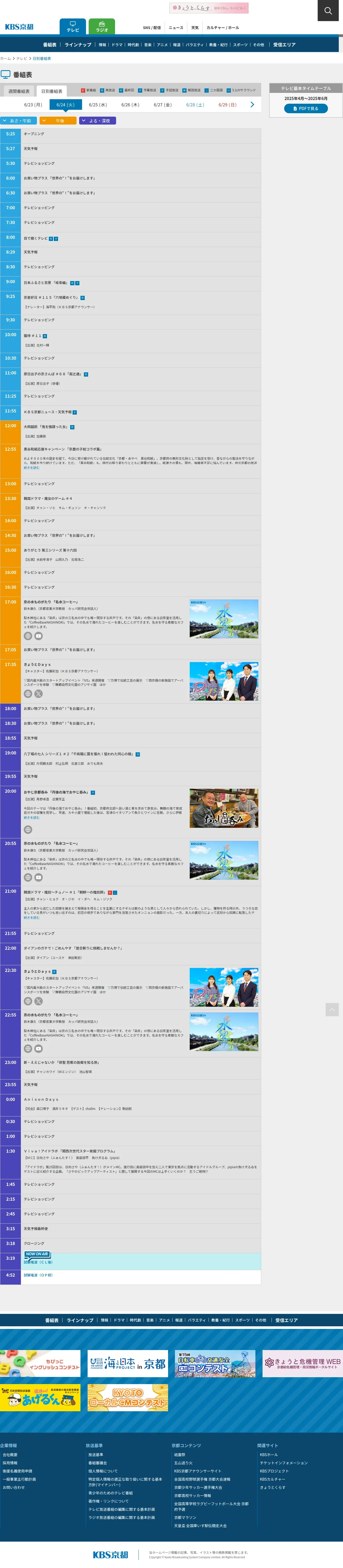Open website icon for 17:00 京の水ものがたり

[x=28, y=636]
